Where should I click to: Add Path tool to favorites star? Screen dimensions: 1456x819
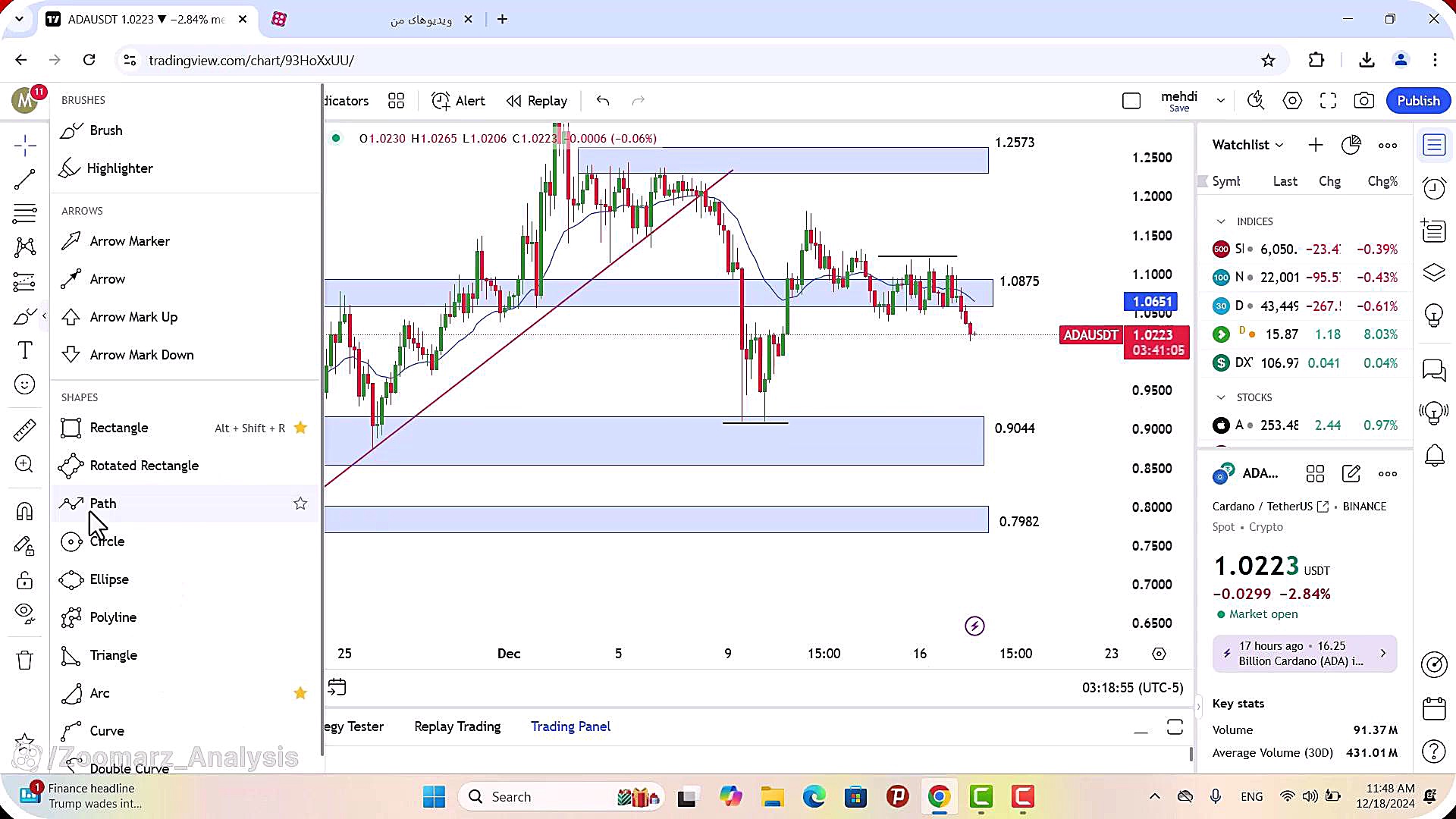pos(300,504)
